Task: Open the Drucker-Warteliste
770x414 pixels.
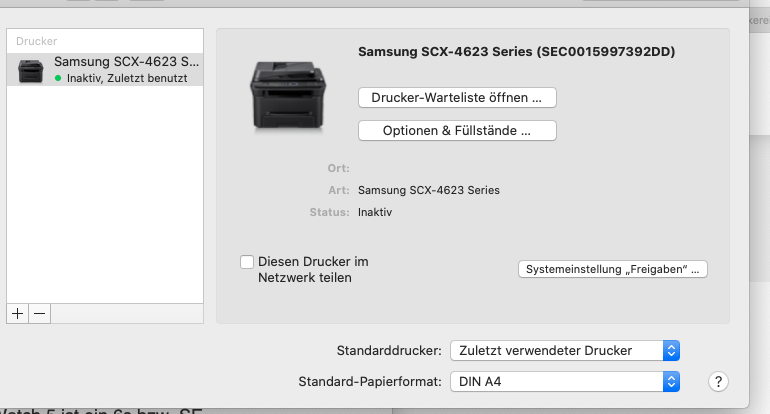Action: tap(456, 98)
